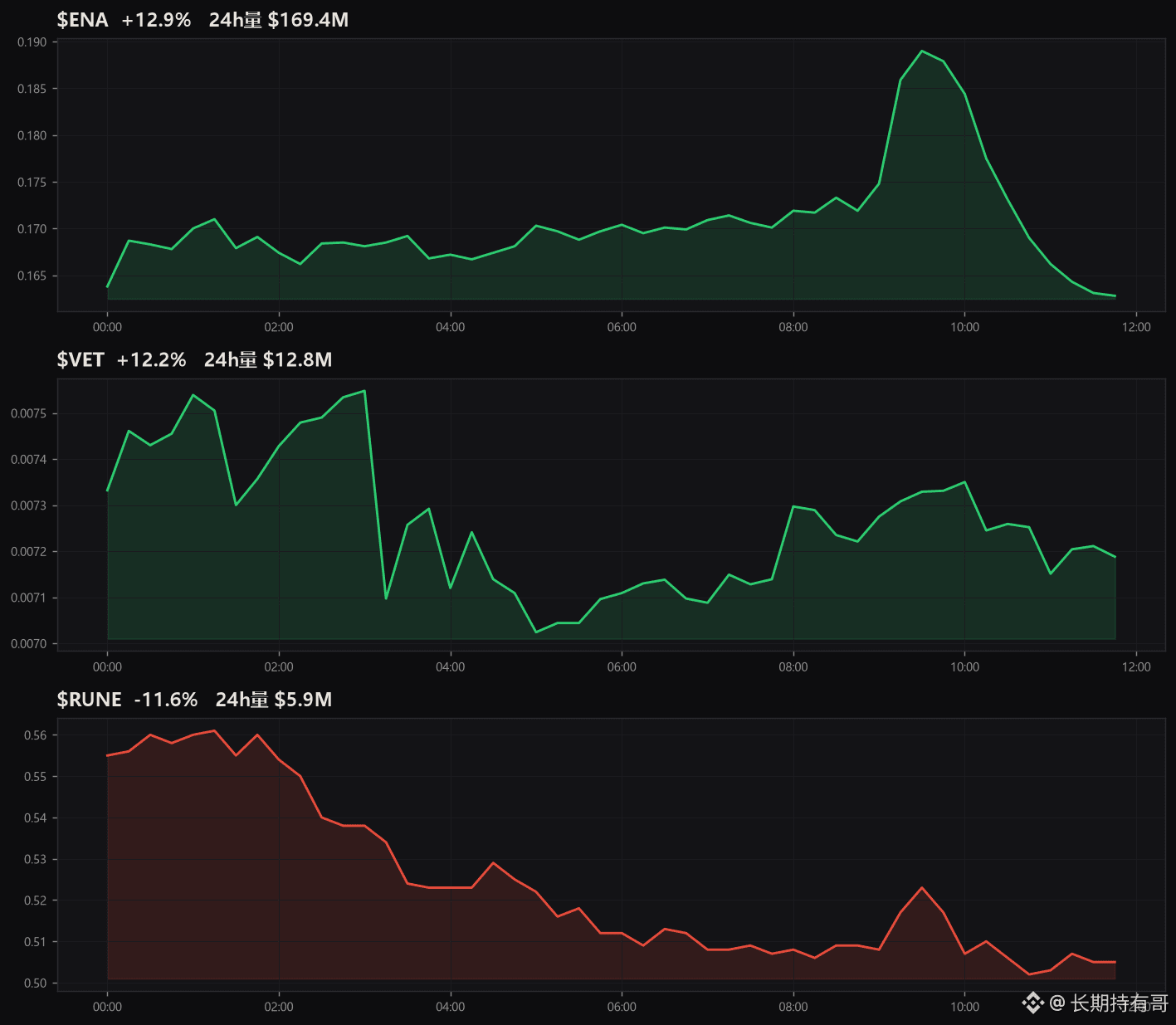Click the 02:00 time label under RUNE chart
Image resolution: width=1176 pixels, height=1025 pixels.
279,1007
